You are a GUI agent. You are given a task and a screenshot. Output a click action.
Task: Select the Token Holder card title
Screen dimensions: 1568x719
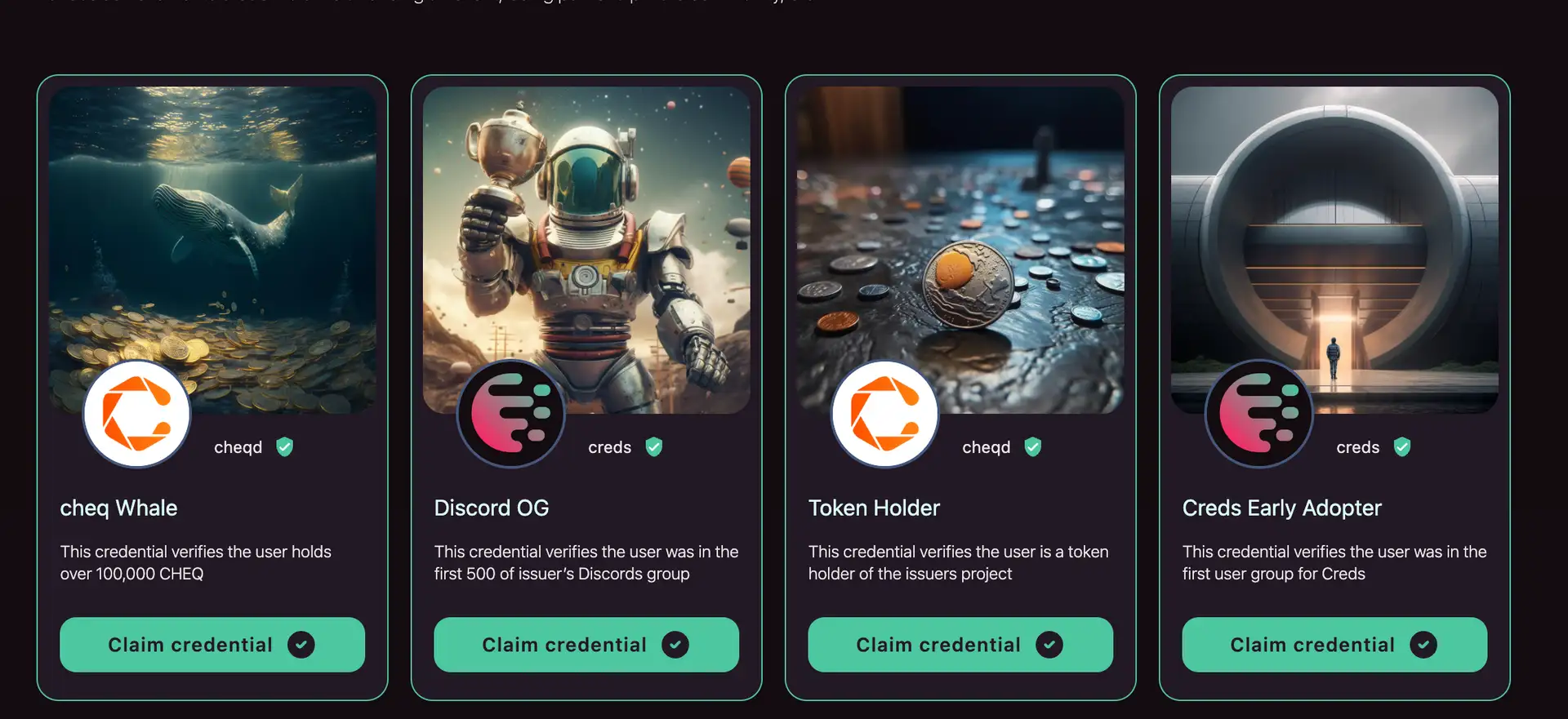pos(874,508)
